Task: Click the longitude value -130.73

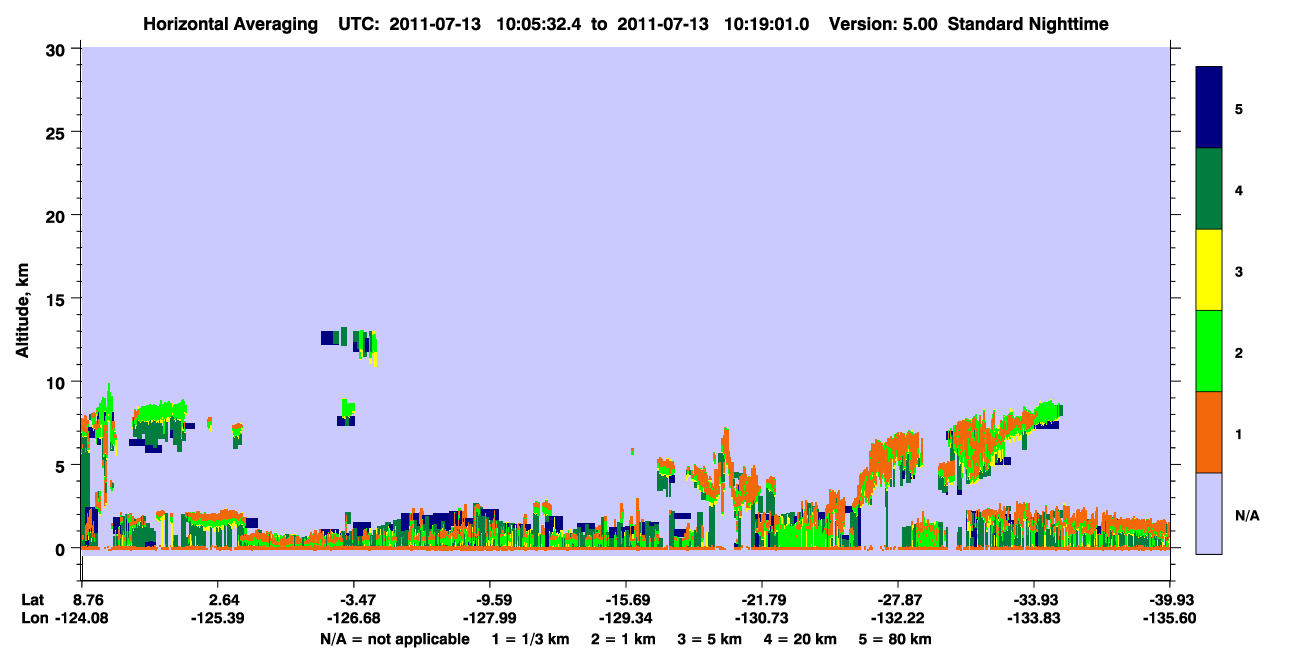Action: coord(761,618)
